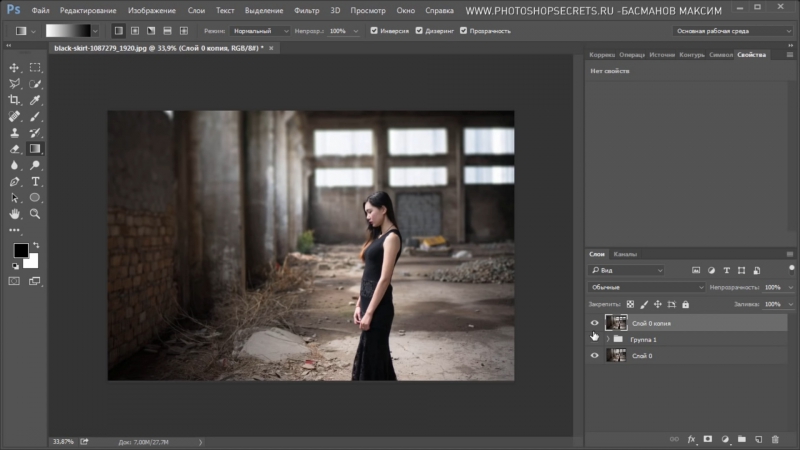This screenshot has height=450, width=800.
Task: Pick the Eyedropper tool
Action: pos(35,100)
